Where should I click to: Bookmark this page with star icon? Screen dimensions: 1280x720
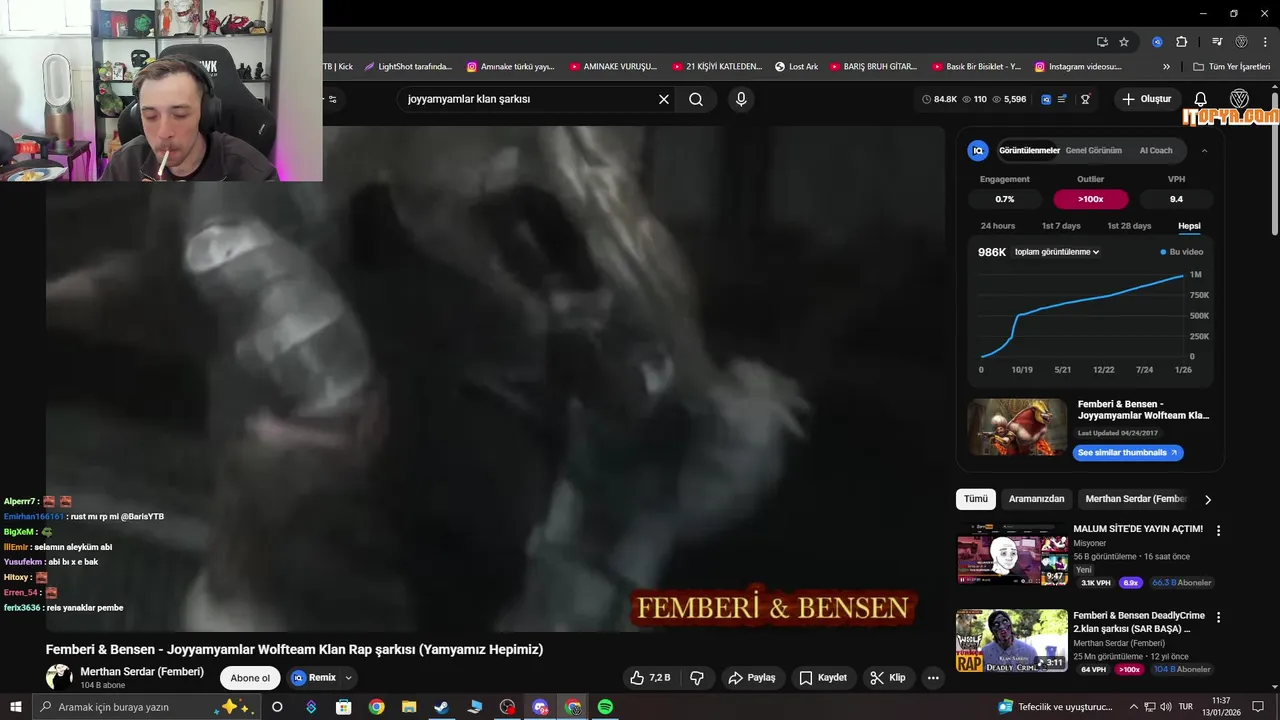coord(1124,42)
